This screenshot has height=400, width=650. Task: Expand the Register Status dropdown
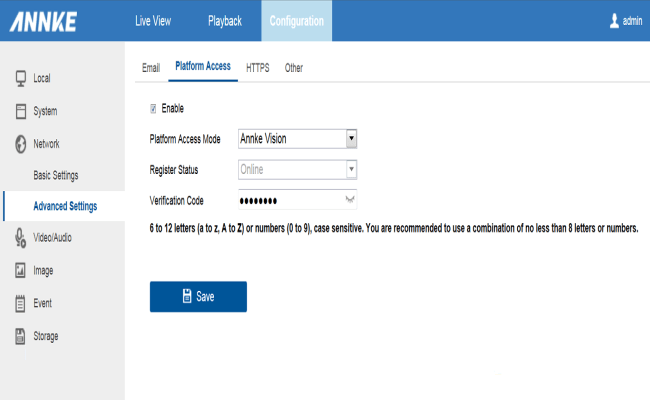(351, 170)
